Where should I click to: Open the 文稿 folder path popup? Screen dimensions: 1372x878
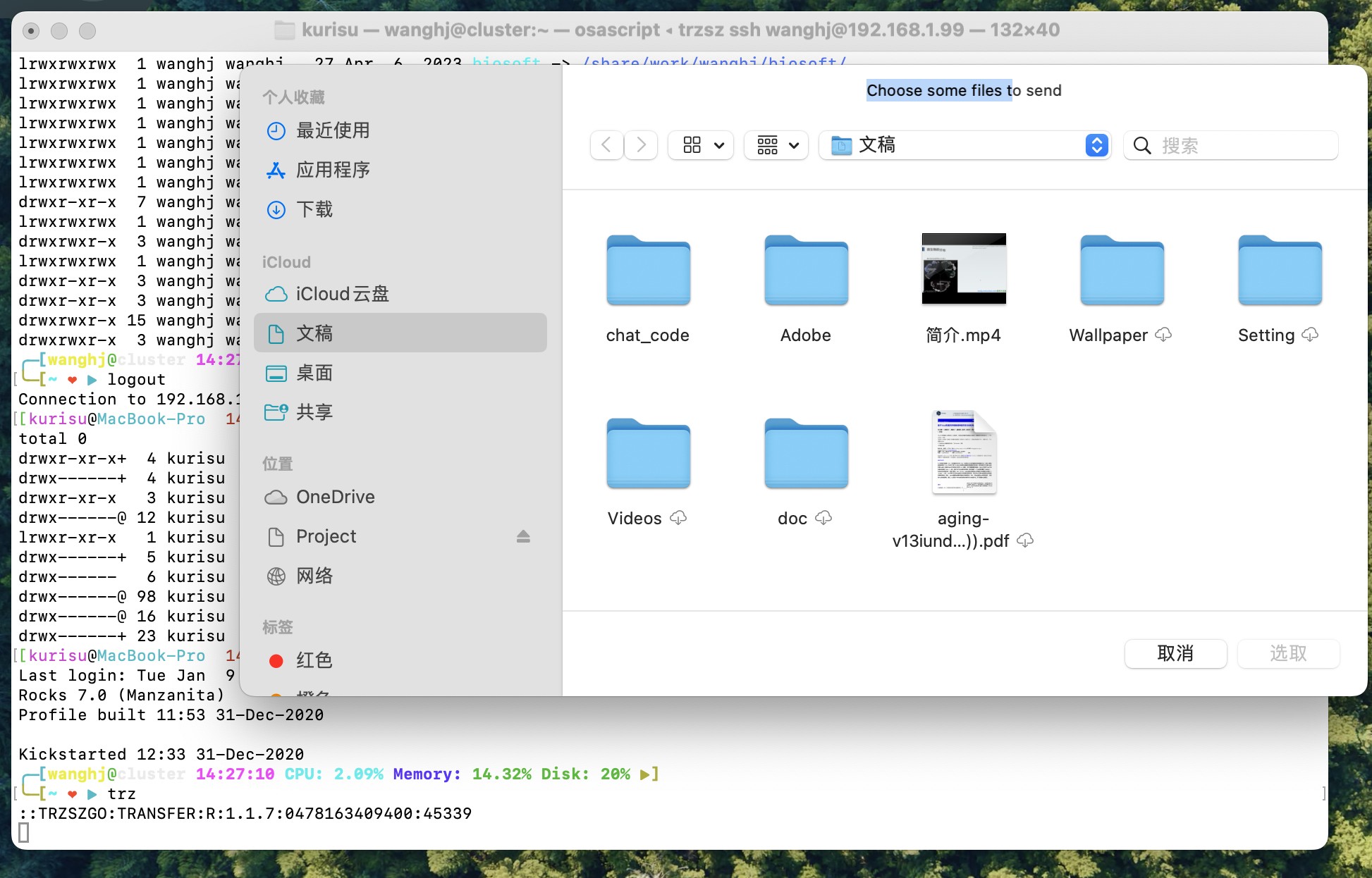[965, 145]
